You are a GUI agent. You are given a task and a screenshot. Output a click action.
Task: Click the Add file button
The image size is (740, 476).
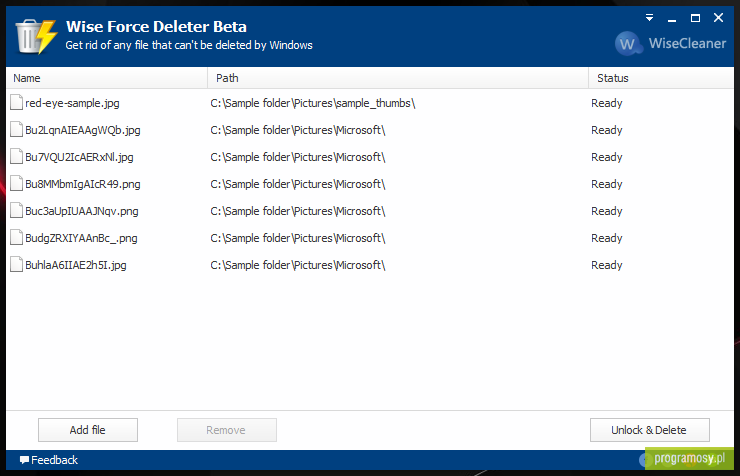coord(88,430)
